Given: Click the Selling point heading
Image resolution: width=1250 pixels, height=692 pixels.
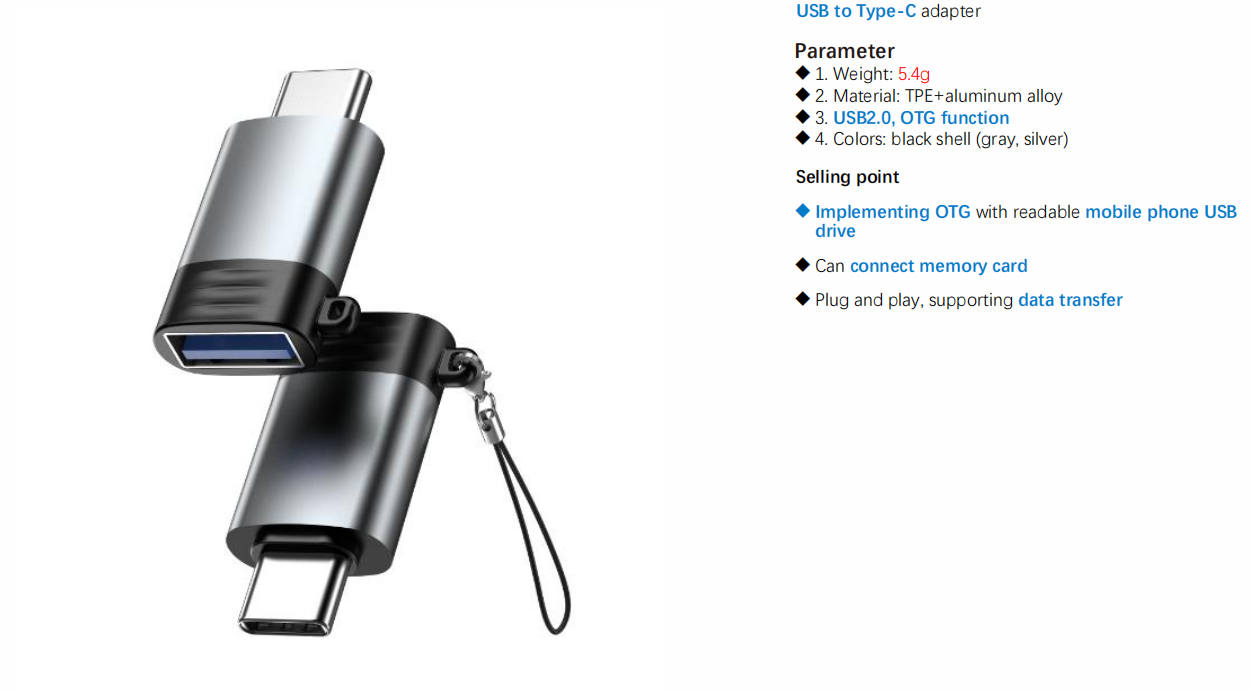Looking at the screenshot, I should (847, 177).
